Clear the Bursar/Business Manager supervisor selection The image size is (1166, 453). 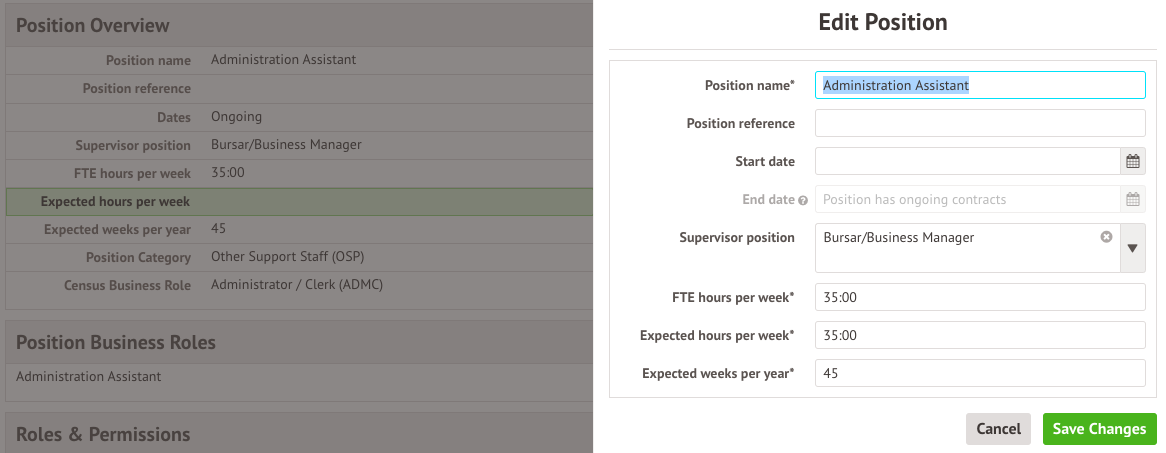pos(1106,237)
